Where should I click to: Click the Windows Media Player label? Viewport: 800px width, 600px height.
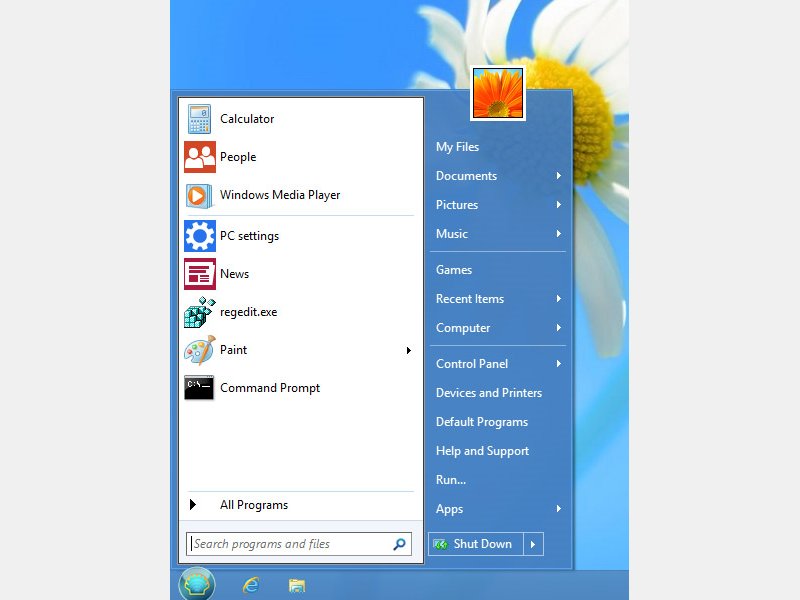click(x=280, y=195)
